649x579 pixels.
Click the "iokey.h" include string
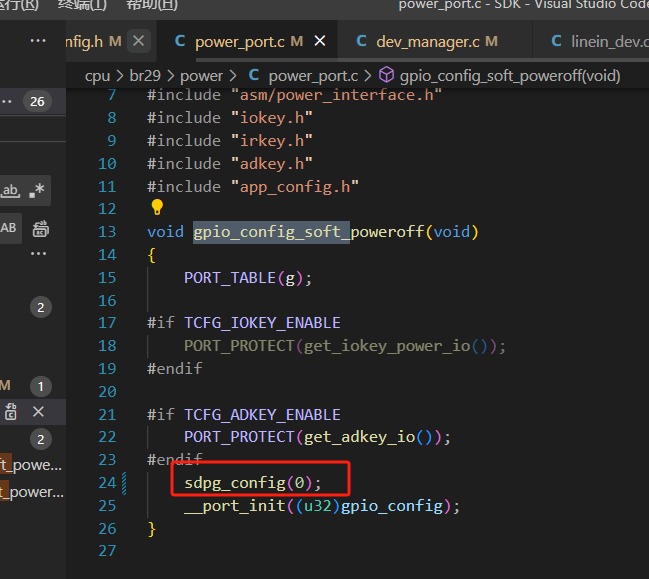coord(272,118)
